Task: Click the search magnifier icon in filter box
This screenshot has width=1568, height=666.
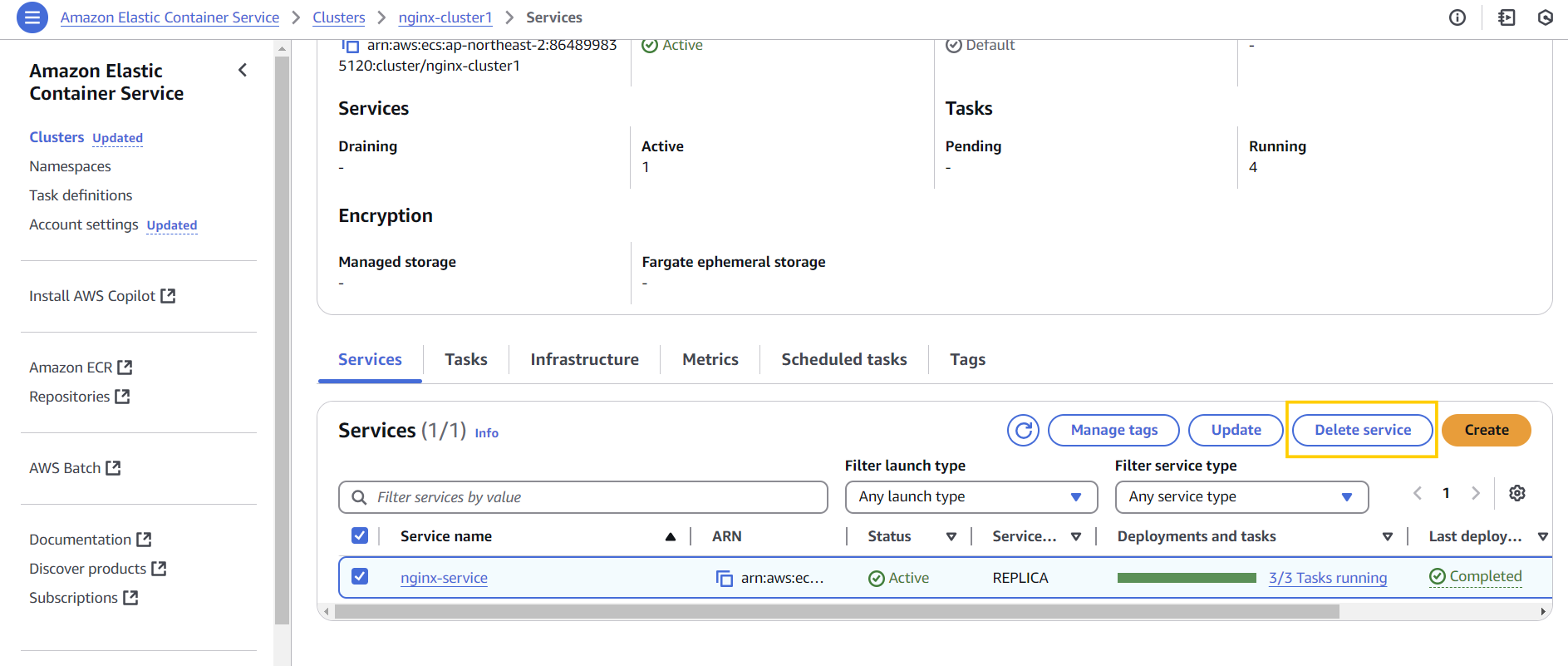Action: [359, 497]
